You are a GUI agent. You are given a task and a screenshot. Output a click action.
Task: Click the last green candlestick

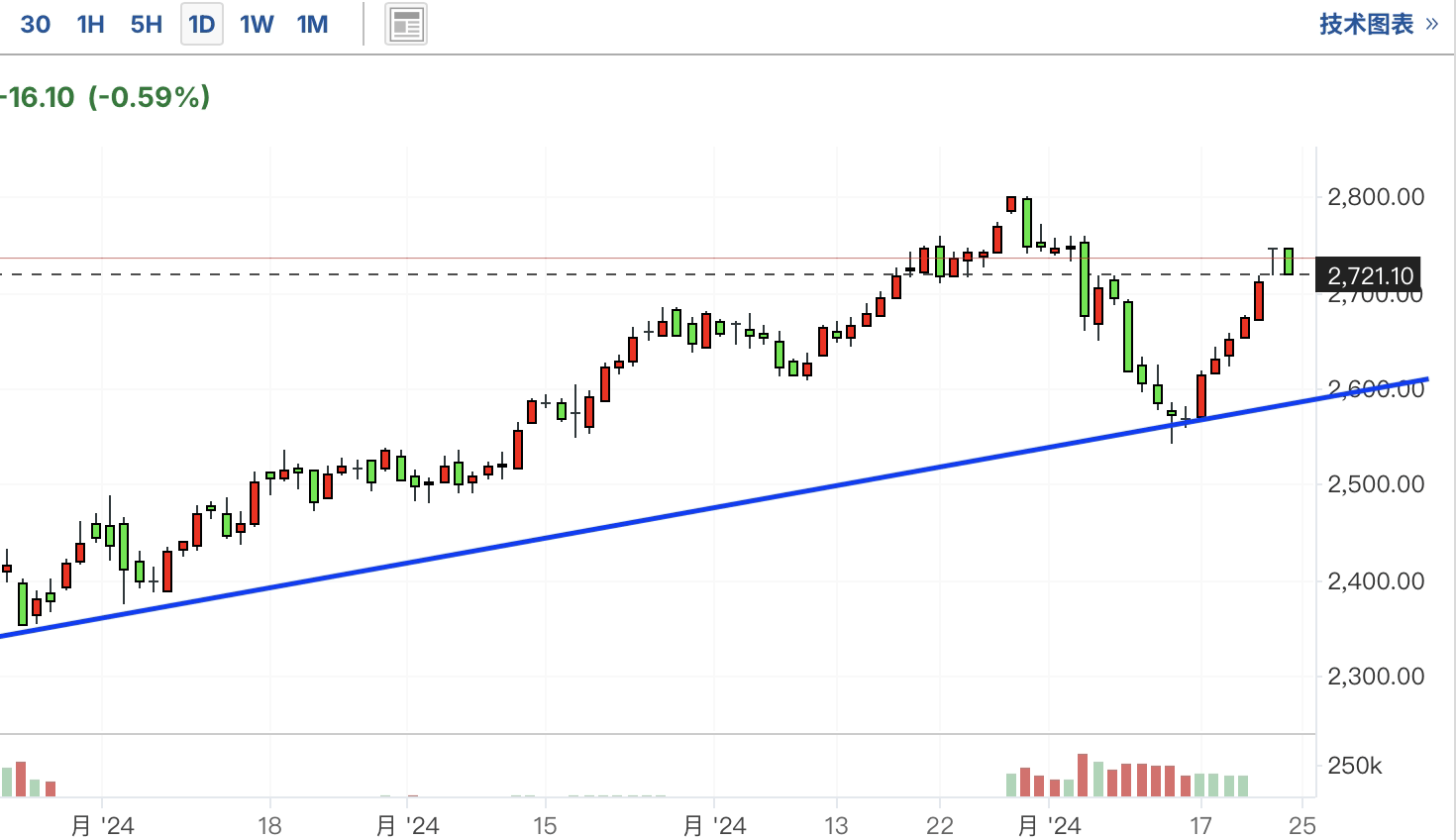point(1289,262)
